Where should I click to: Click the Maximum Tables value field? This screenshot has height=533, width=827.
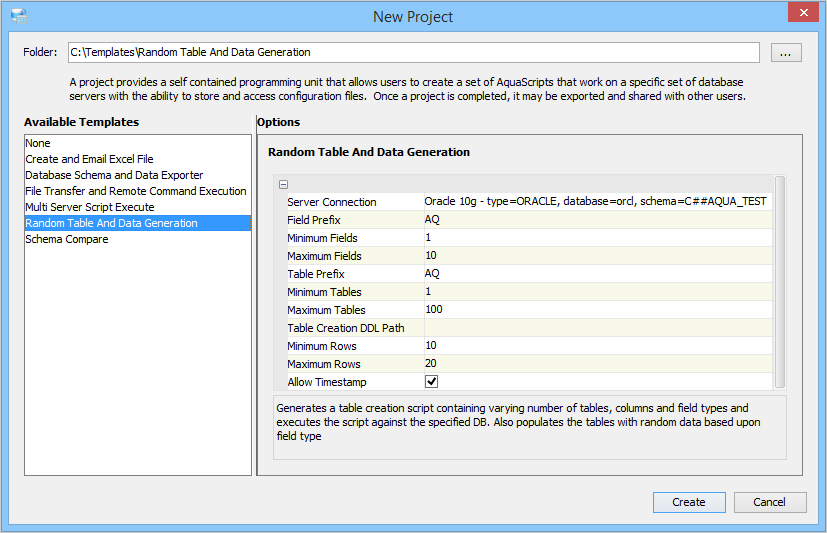coord(597,310)
